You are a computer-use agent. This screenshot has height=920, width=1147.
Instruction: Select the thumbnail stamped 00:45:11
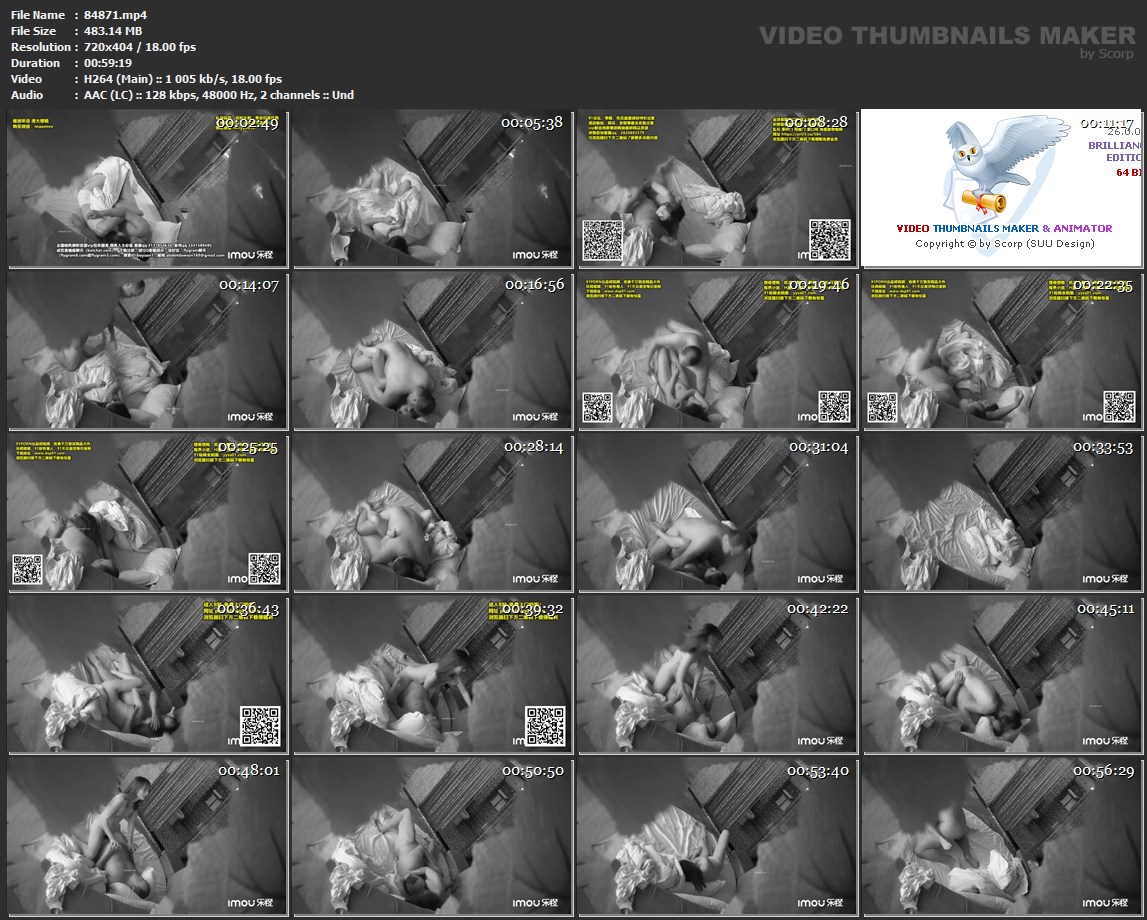coord(1001,674)
